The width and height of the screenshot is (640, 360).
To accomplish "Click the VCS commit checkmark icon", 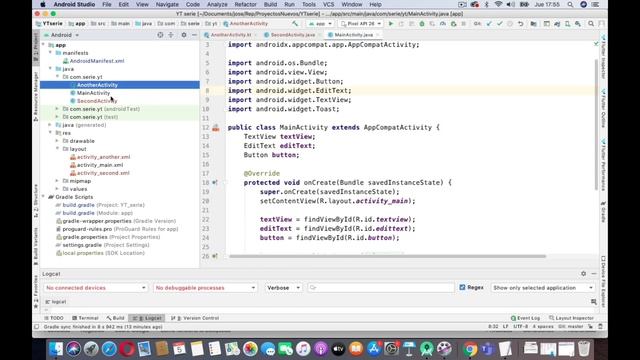I will click(x=499, y=24).
